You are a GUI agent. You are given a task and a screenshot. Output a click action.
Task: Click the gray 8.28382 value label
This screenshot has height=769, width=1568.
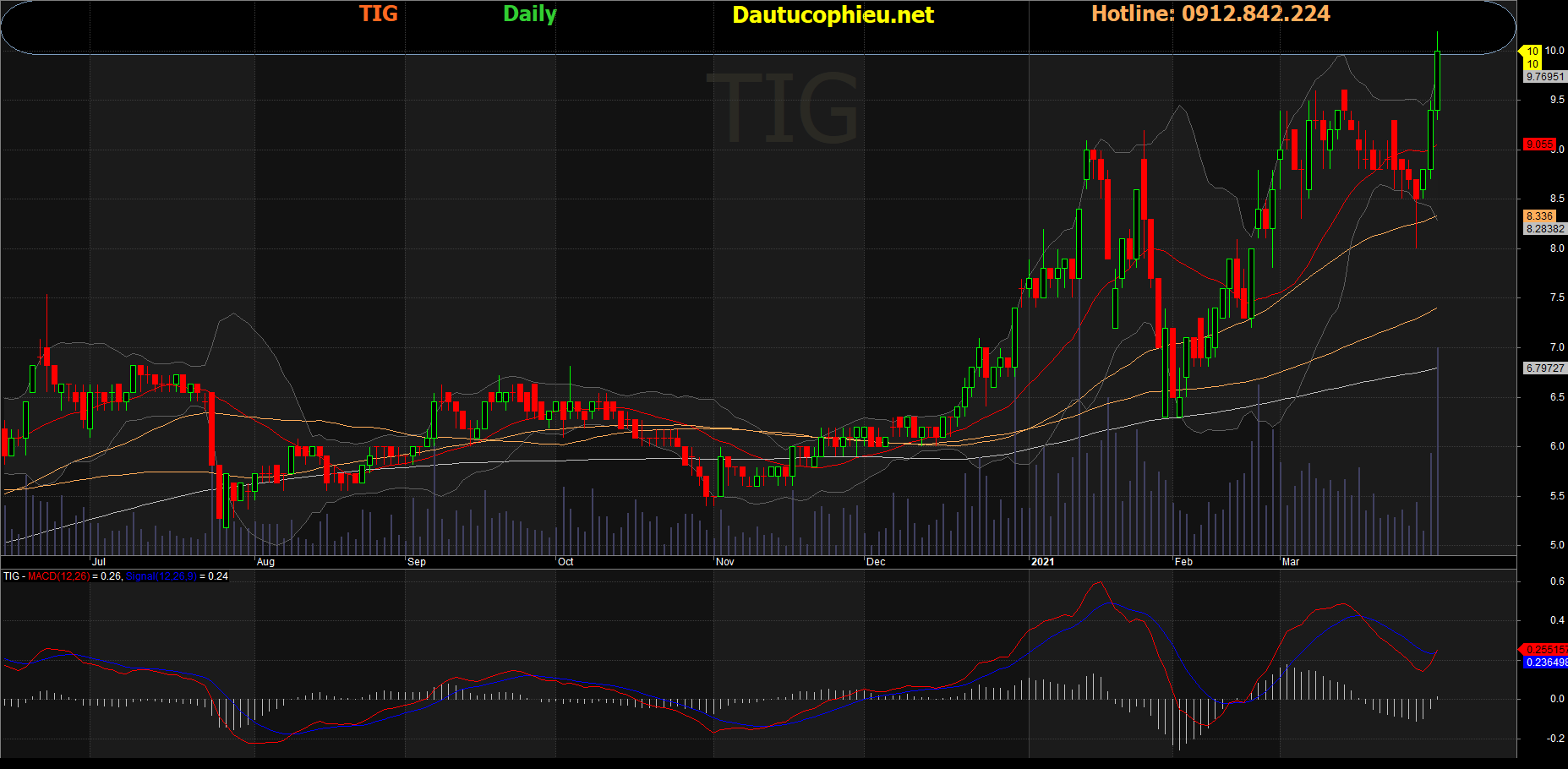(1544, 229)
